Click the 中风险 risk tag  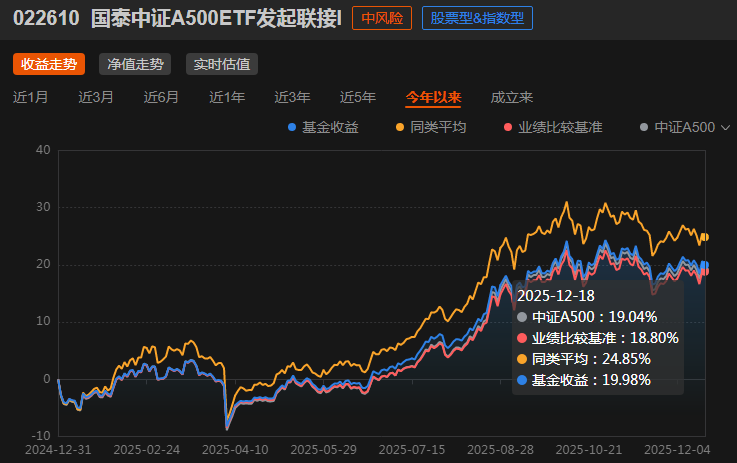pos(382,18)
